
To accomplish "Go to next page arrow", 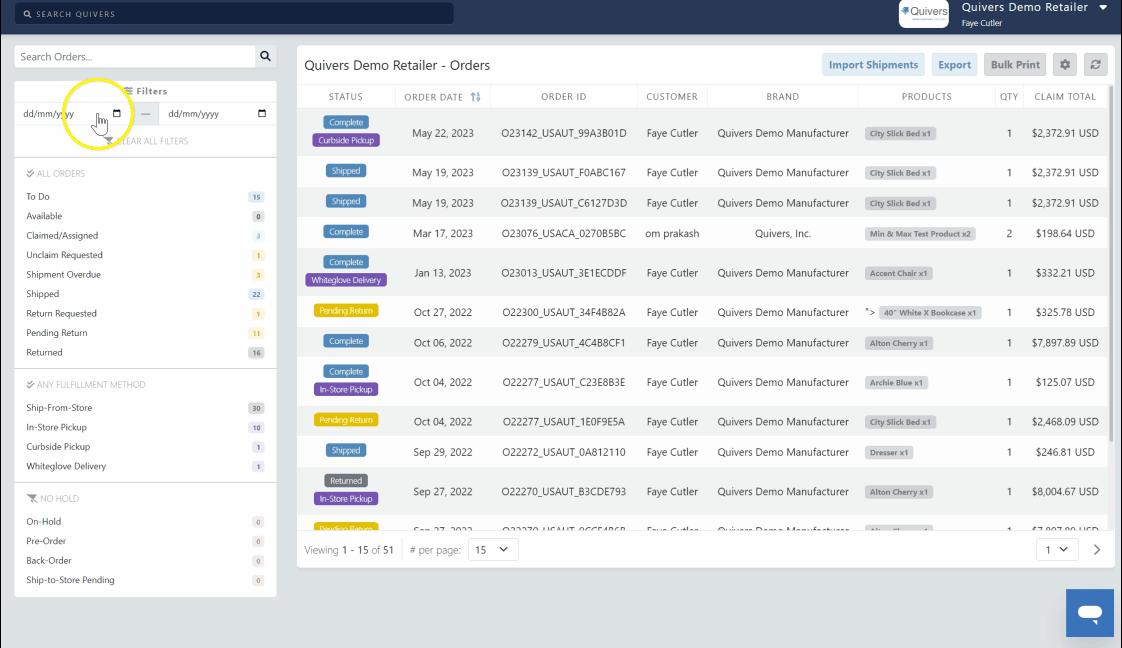I will click(x=1097, y=550).
